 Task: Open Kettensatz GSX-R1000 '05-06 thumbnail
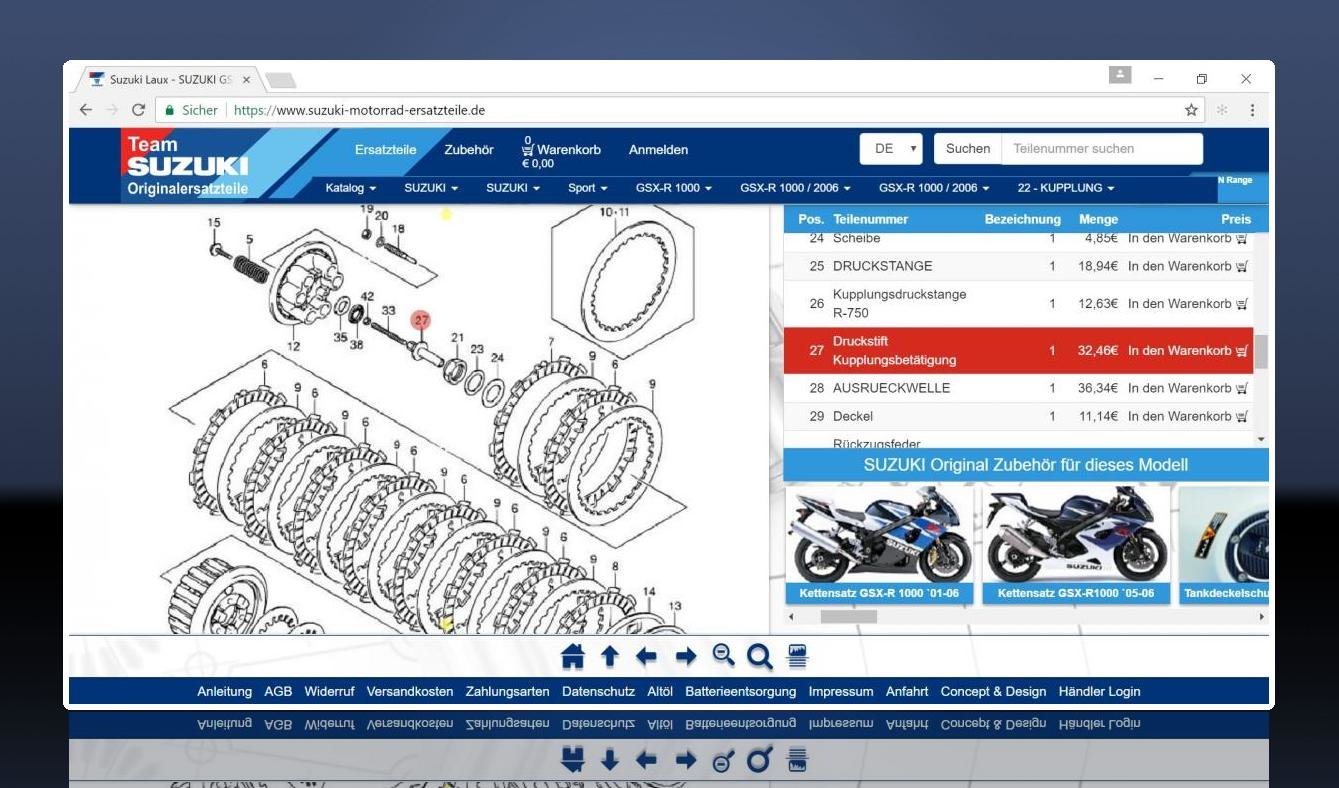(x=1076, y=546)
